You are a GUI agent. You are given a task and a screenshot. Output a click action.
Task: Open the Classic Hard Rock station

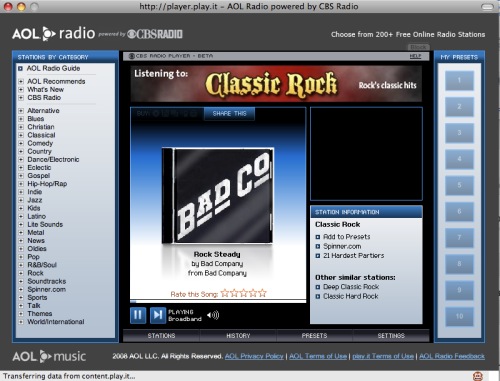tap(351, 296)
